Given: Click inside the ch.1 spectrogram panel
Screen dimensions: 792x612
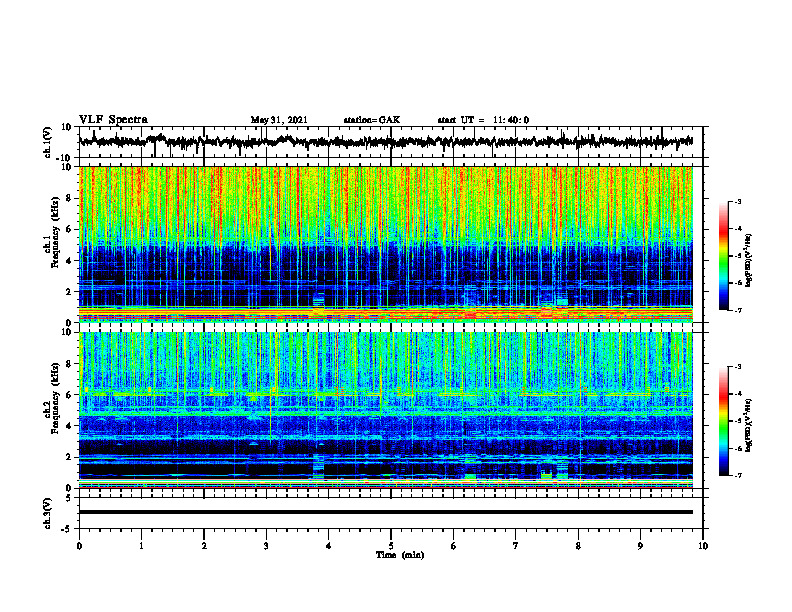Looking at the screenshot, I should (386, 244).
